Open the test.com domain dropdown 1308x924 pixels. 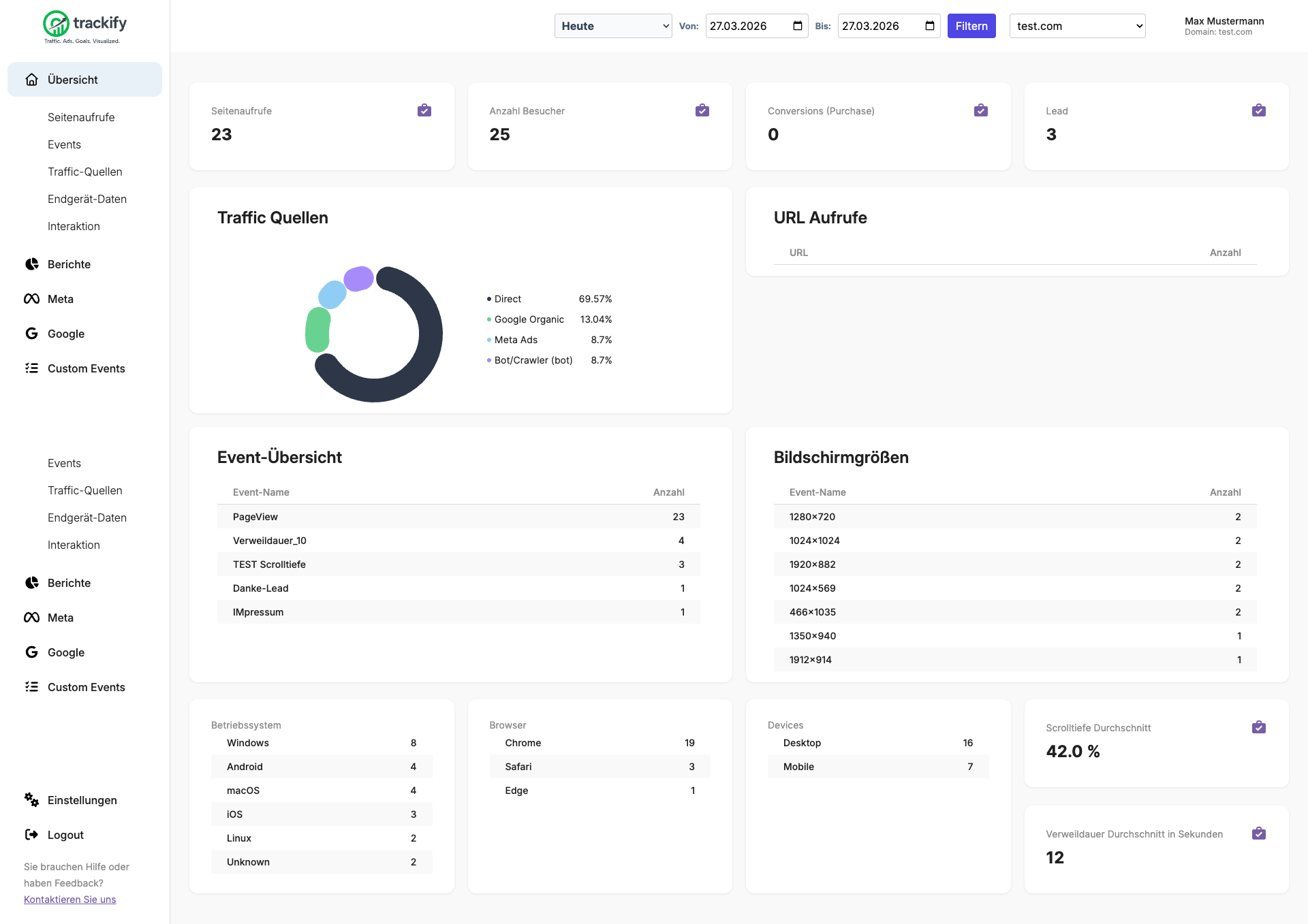1076,26
